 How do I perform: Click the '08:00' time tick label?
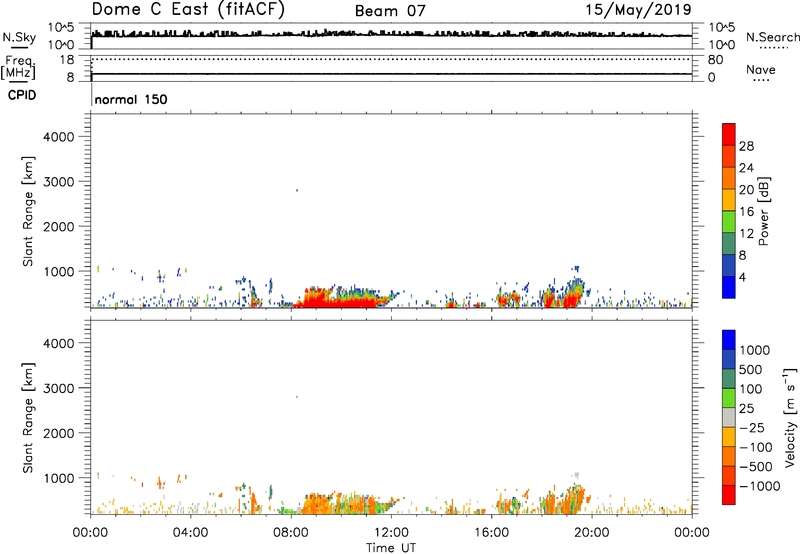(290, 533)
